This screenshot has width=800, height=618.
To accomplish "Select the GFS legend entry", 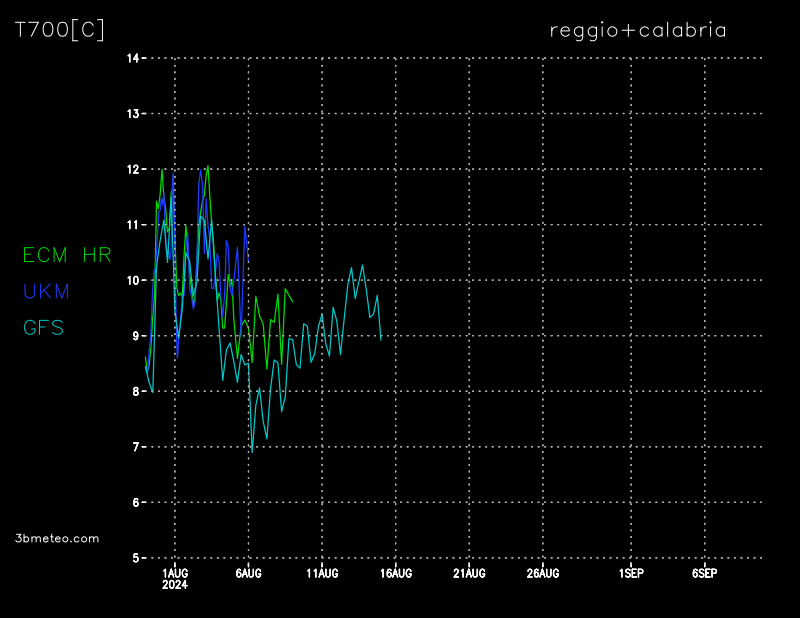I will point(43,327).
